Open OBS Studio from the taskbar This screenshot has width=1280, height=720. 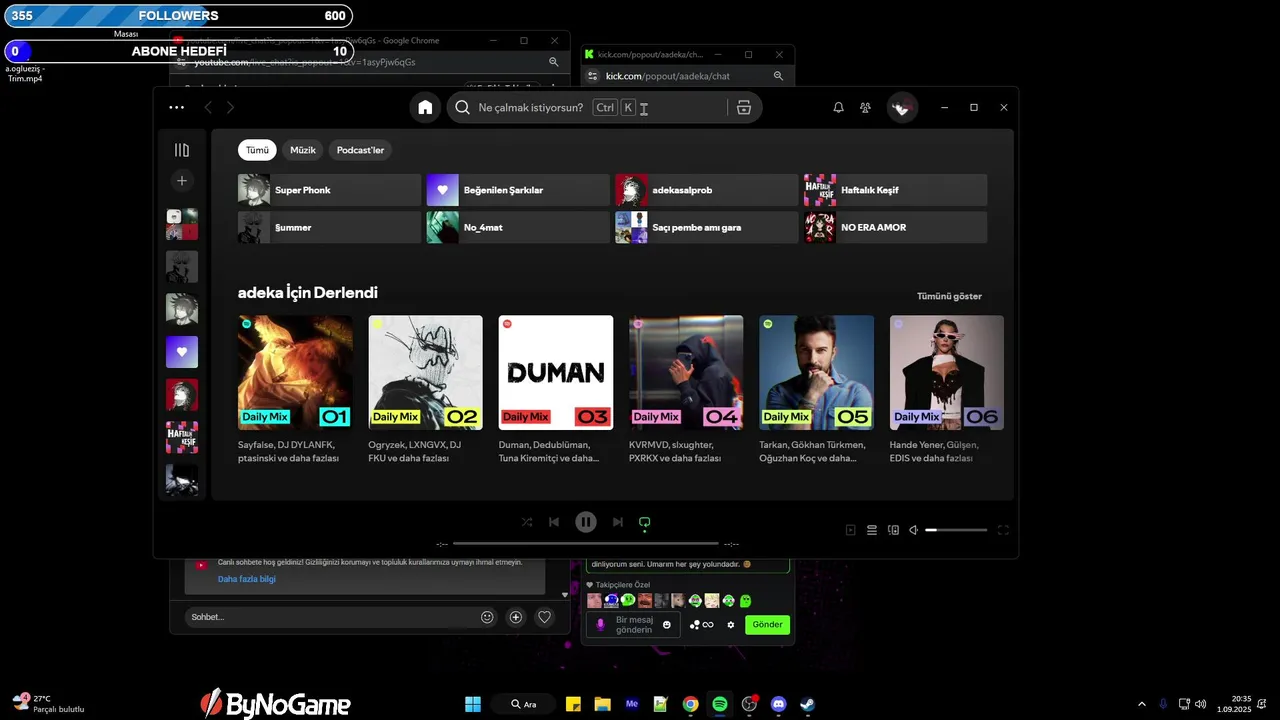pos(749,704)
